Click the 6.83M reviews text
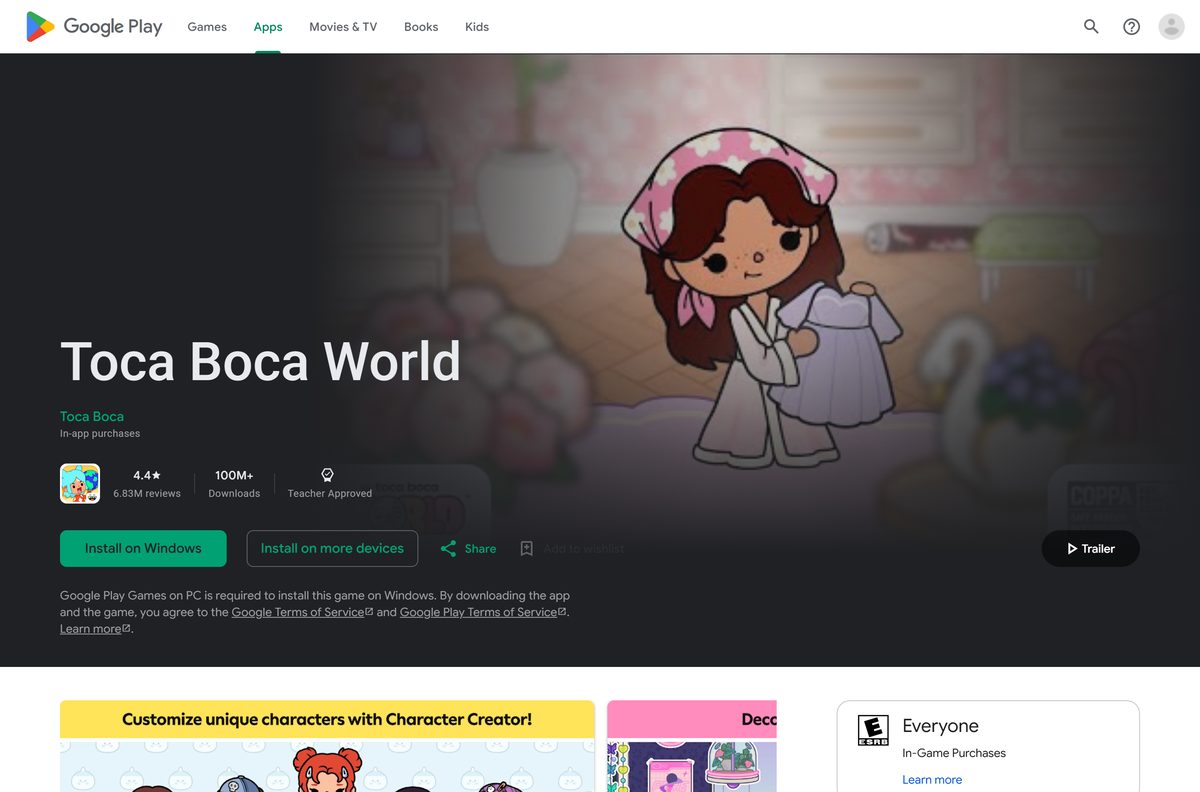 pyautogui.click(x=147, y=494)
